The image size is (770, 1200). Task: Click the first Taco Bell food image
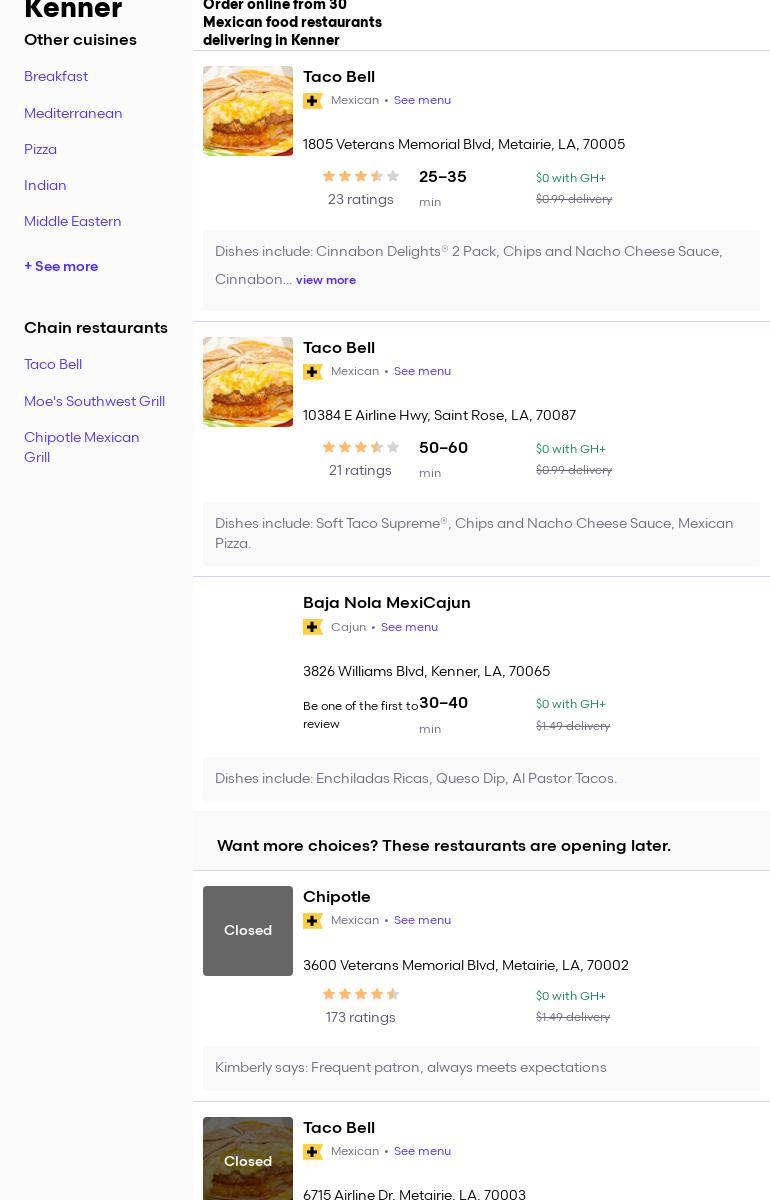[248, 111]
